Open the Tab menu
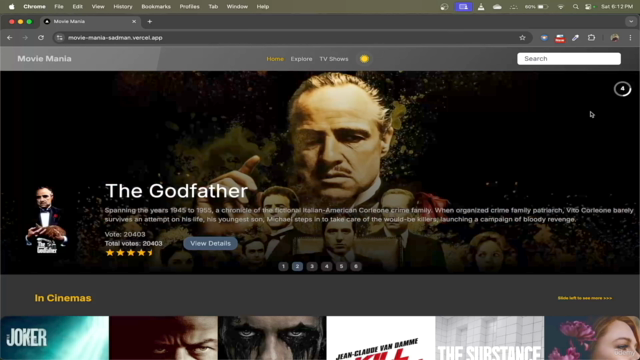This screenshot has width=640, height=360. pos(213,7)
